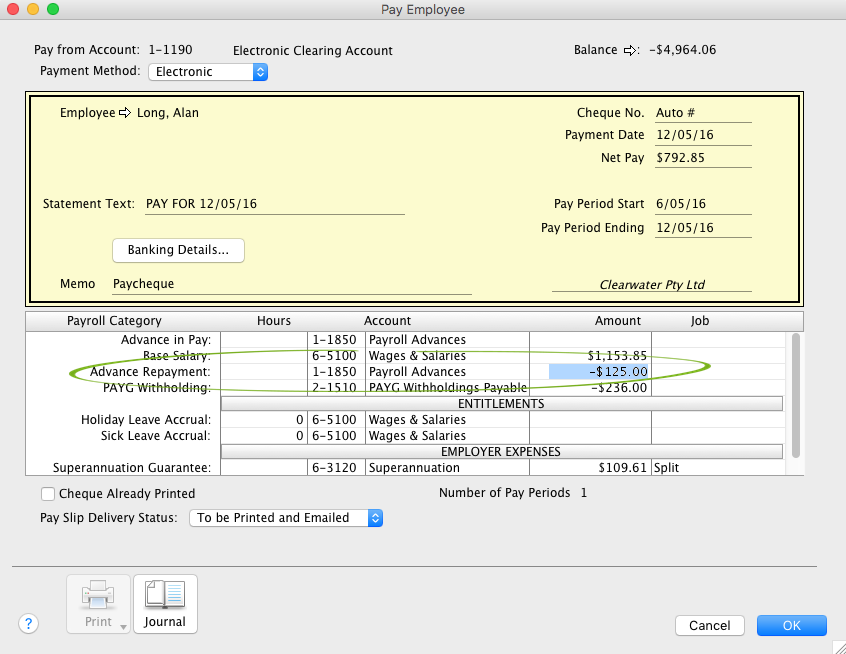Image resolution: width=846 pixels, height=654 pixels.
Task: Open the Payment Method dropdown
Action: coord(208,72)
